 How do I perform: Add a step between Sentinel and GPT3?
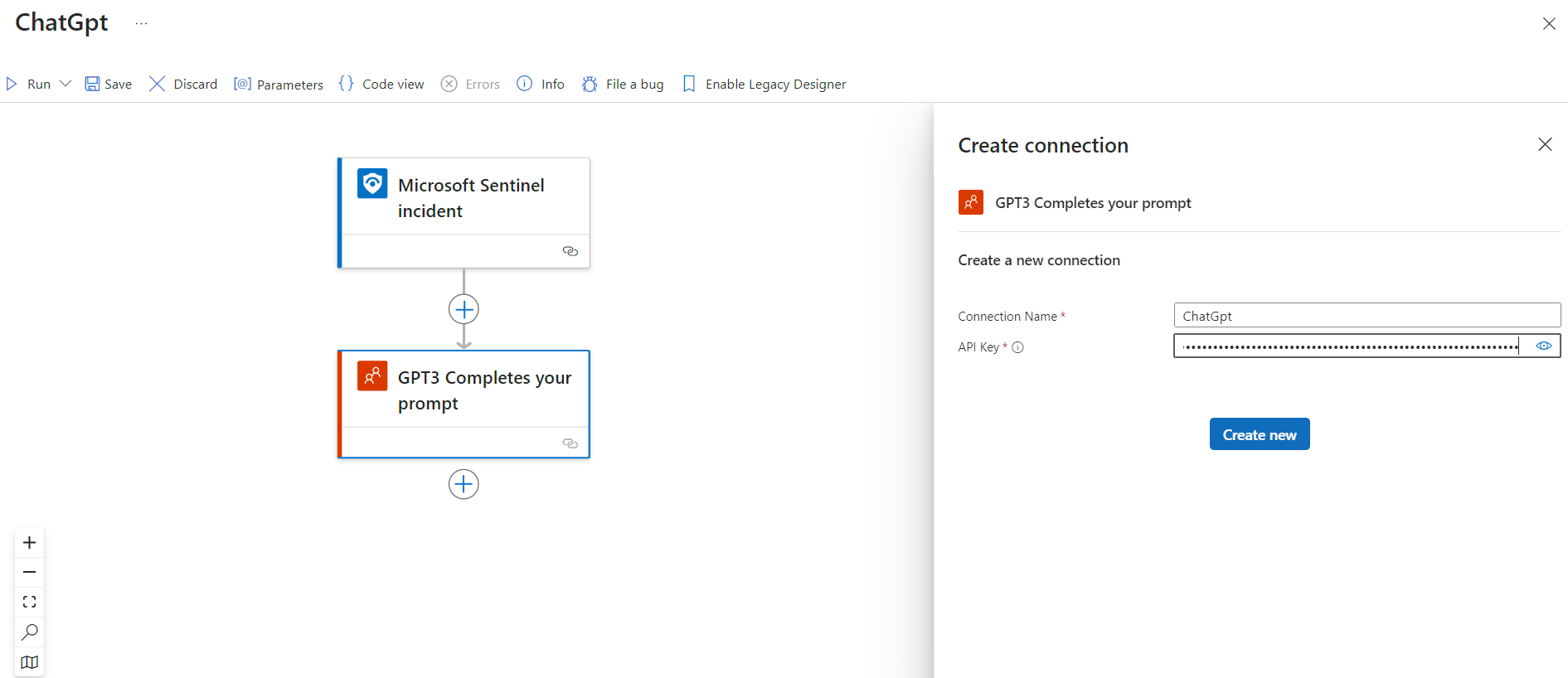(464, 309)
